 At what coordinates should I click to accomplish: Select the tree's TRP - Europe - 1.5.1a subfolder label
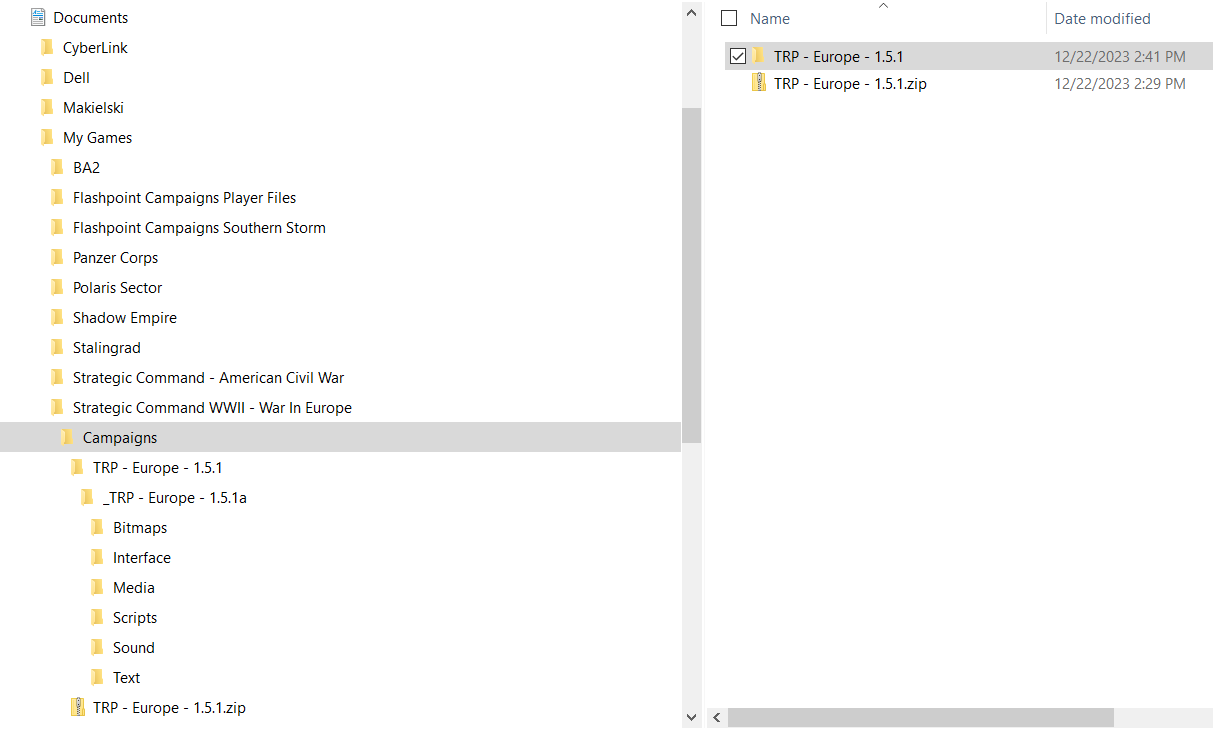tap(174, 497)
